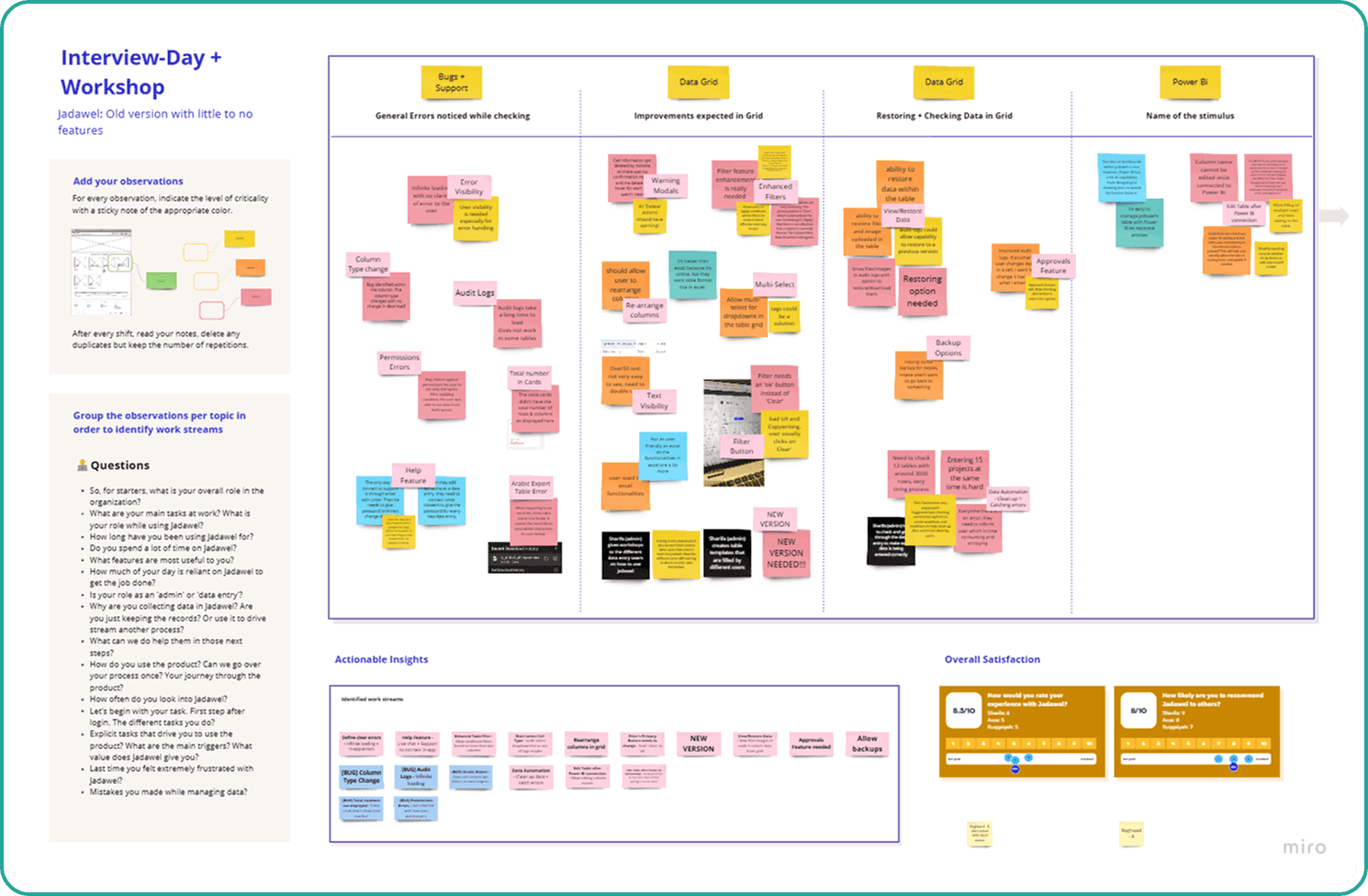Select the 'Text Visibility' sticky note
The image size is (1368, 896).
pyautogui.click(x=654, y=400)
